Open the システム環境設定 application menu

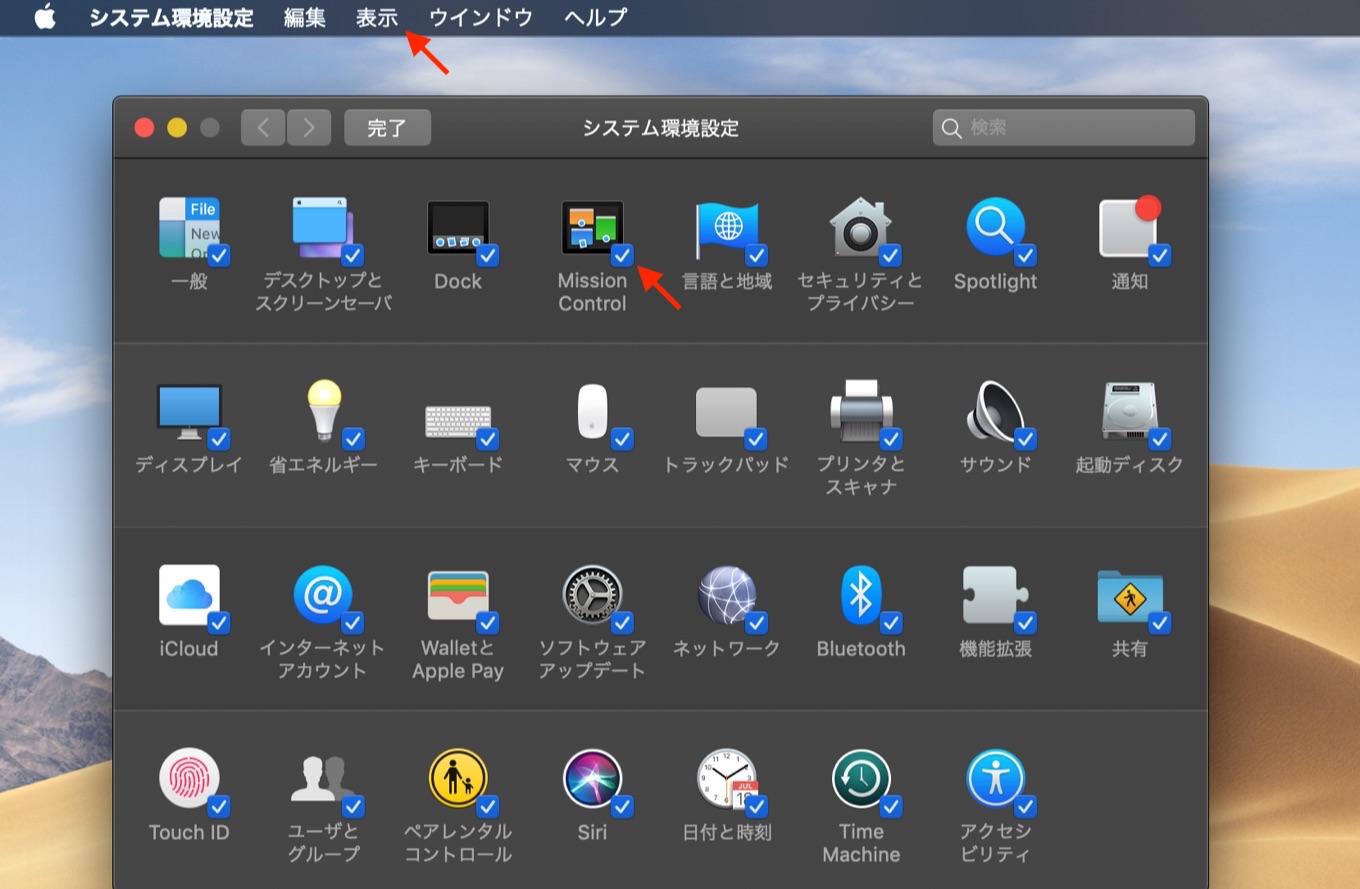pos(171,17)
